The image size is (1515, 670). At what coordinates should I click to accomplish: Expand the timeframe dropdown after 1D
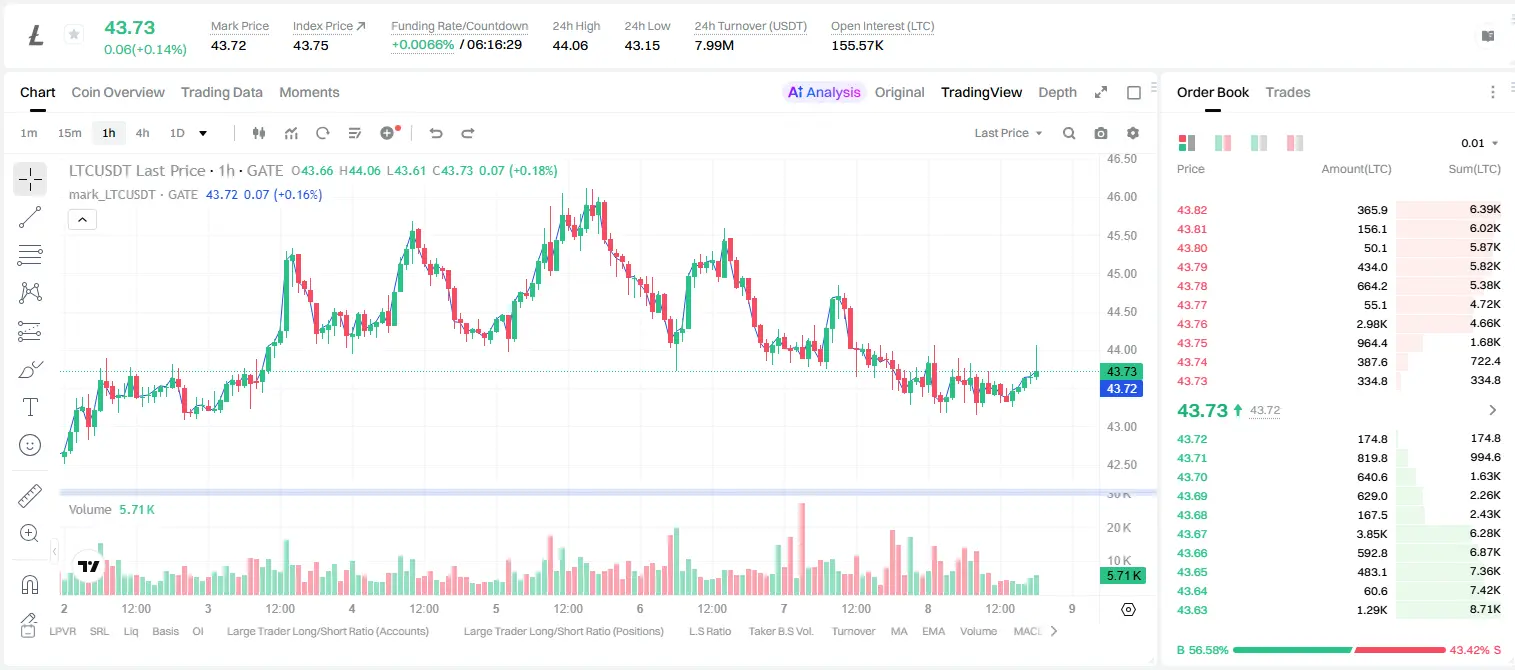click(203, 133)
